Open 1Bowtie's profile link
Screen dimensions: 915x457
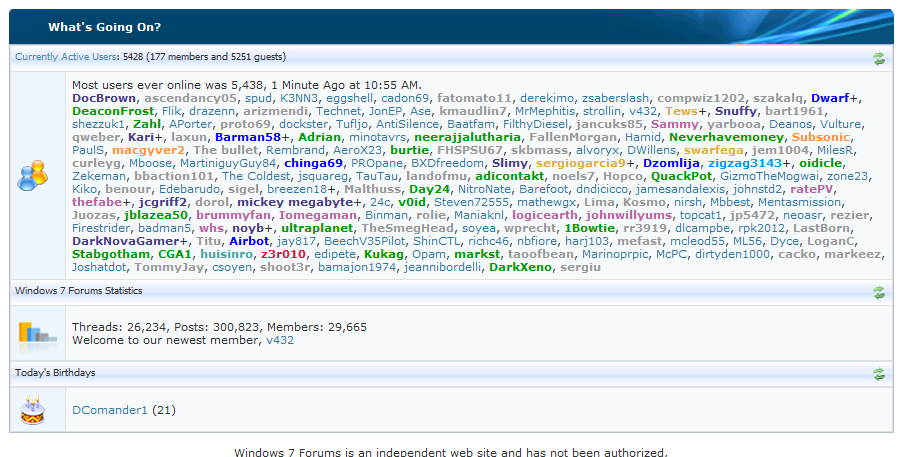[589, 228]
